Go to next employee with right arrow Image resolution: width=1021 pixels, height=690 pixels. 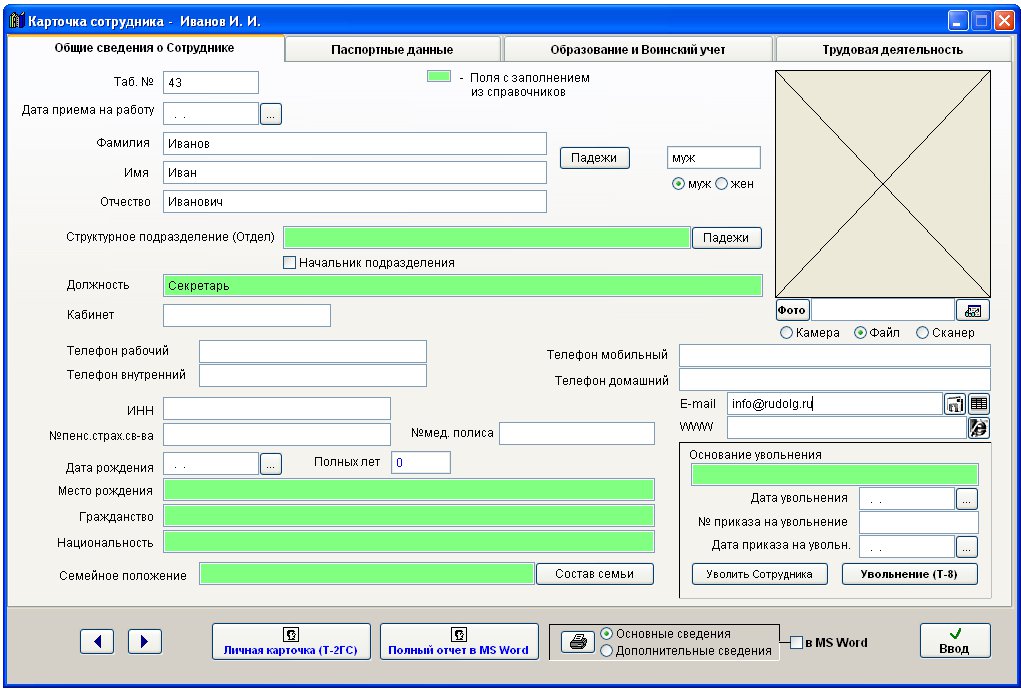pos(144,641)
